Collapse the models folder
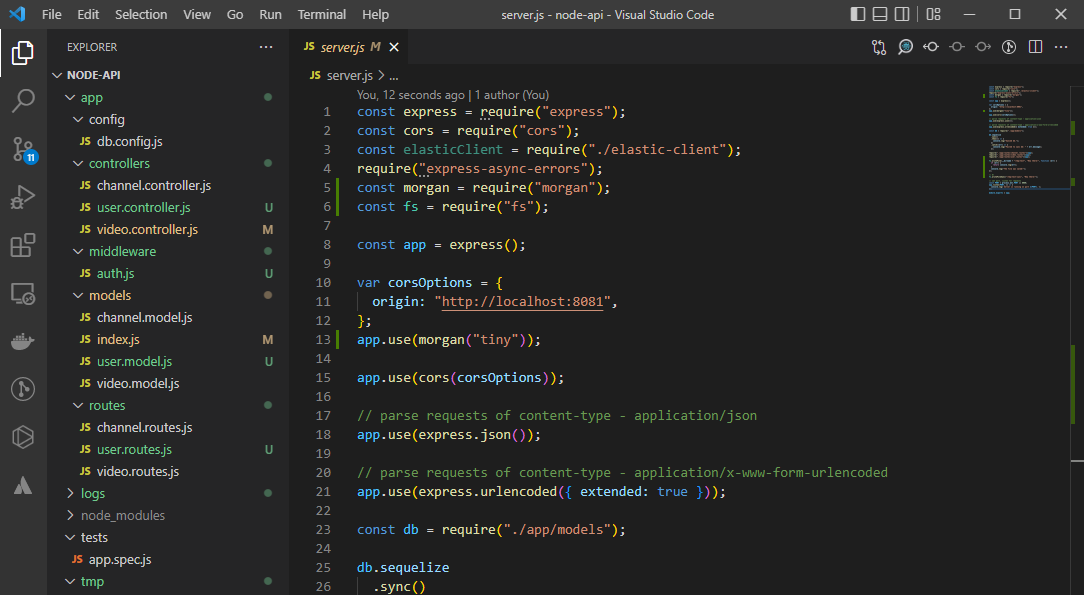The image size is (1084, 595). pos(78,296)
